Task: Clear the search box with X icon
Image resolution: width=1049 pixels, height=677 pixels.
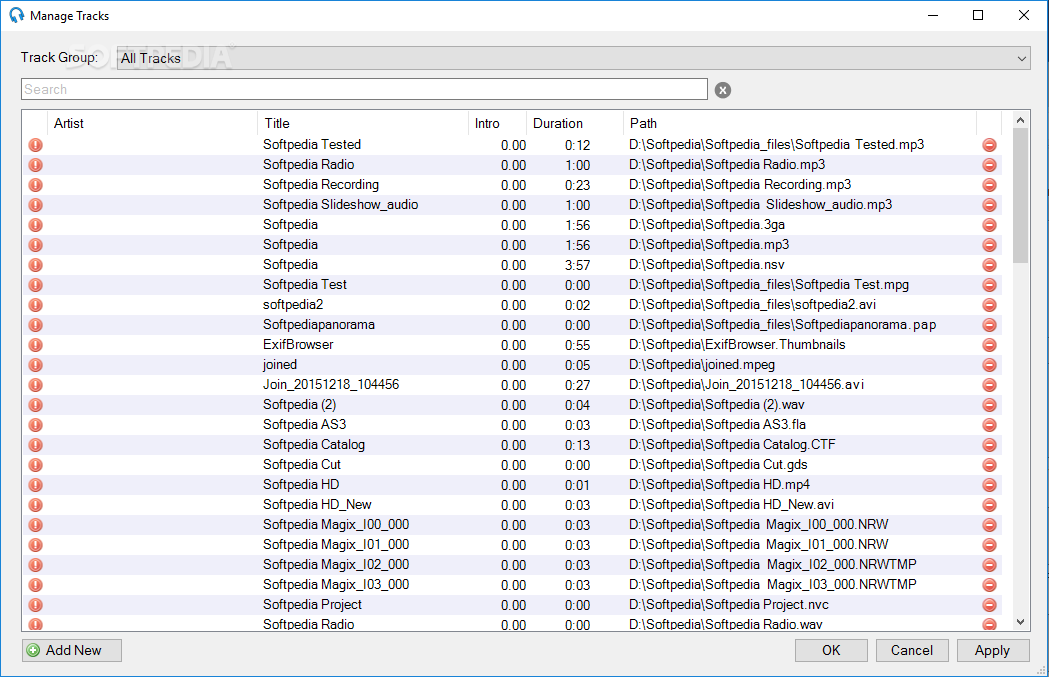Action: (x=723, y=90)
